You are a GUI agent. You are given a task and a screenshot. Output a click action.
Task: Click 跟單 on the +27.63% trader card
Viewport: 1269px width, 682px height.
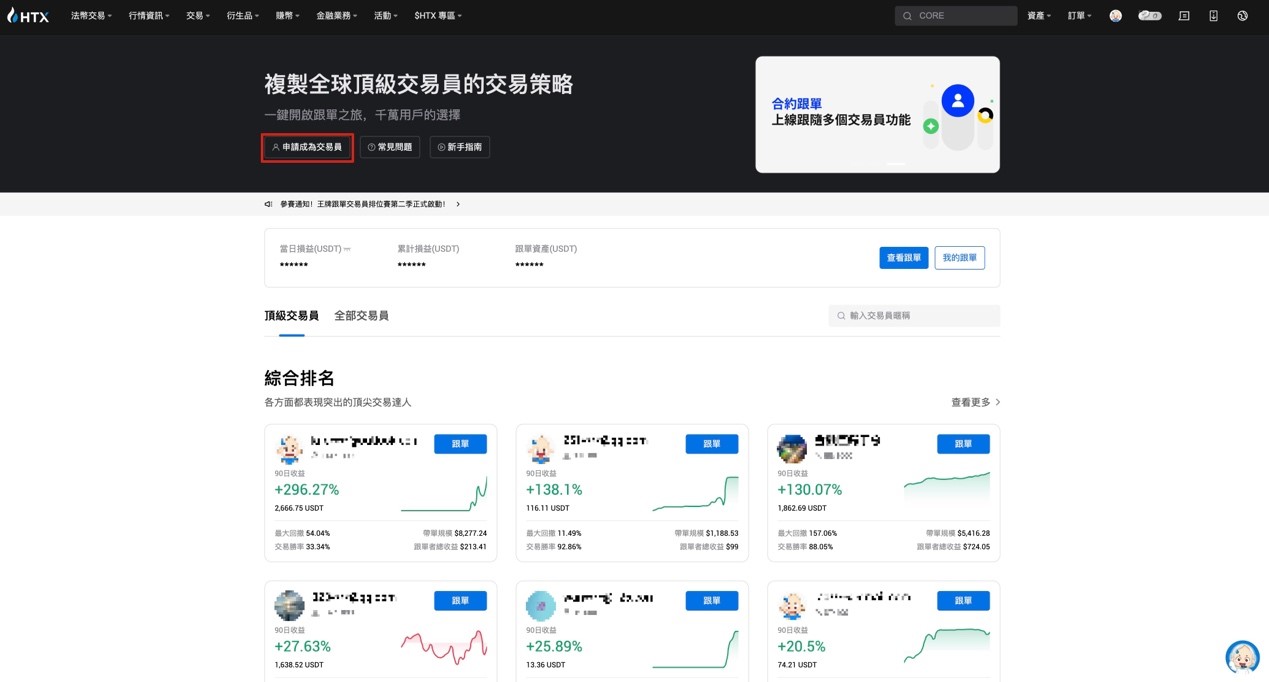(x=460, y=601)
